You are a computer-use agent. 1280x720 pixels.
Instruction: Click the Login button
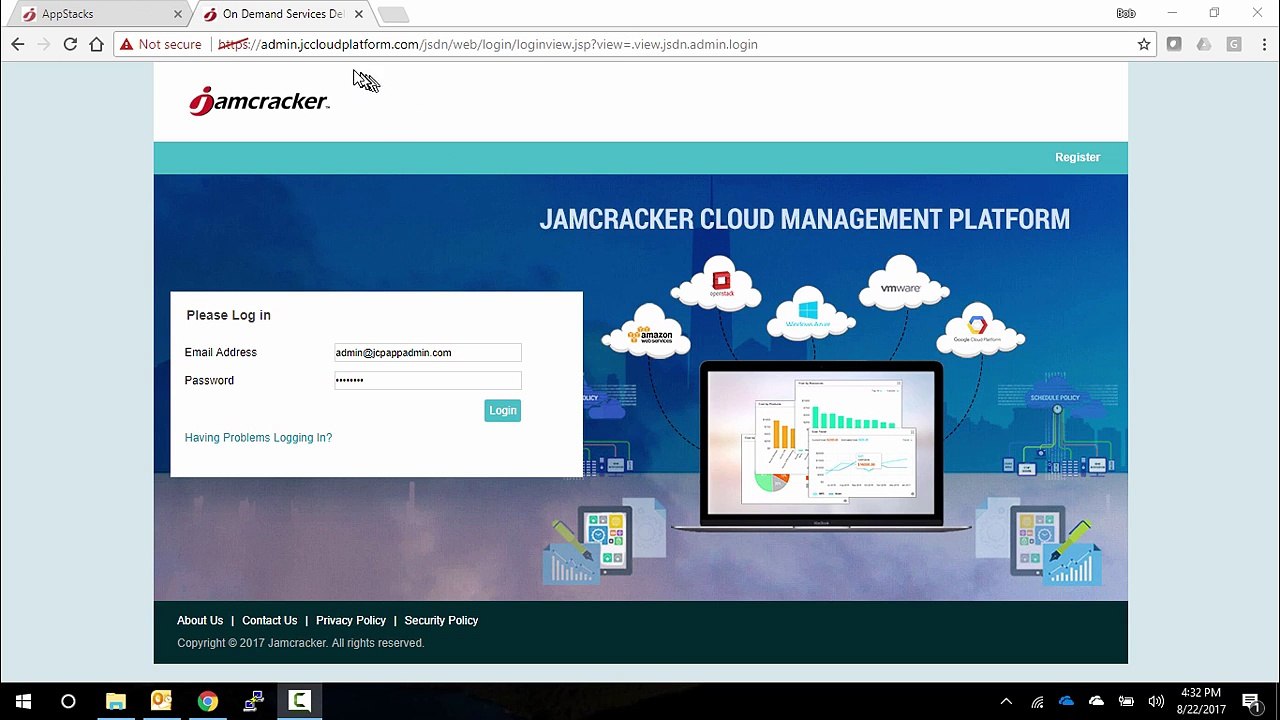click(x=503, y=410)
